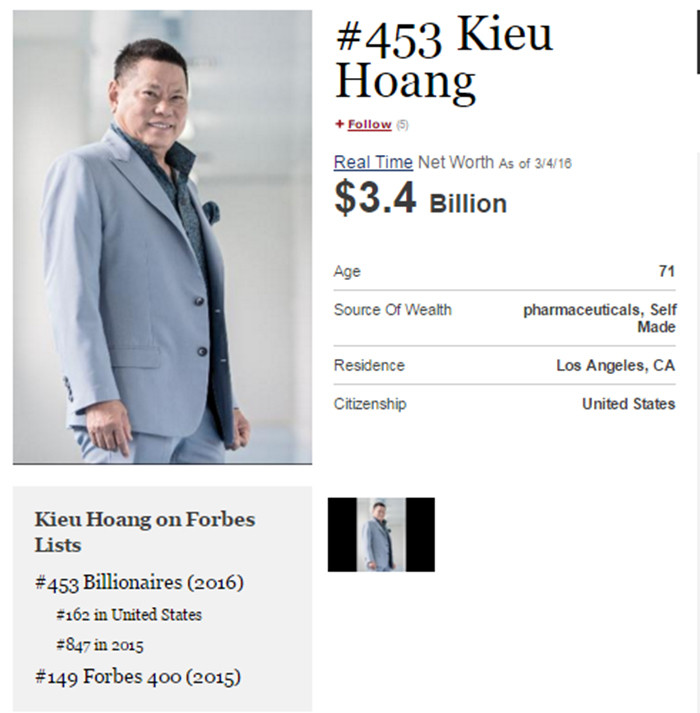Open the #453 Billionaires (2016) list
This screenshot has width=700, height=713.
(x=139, y=583)
